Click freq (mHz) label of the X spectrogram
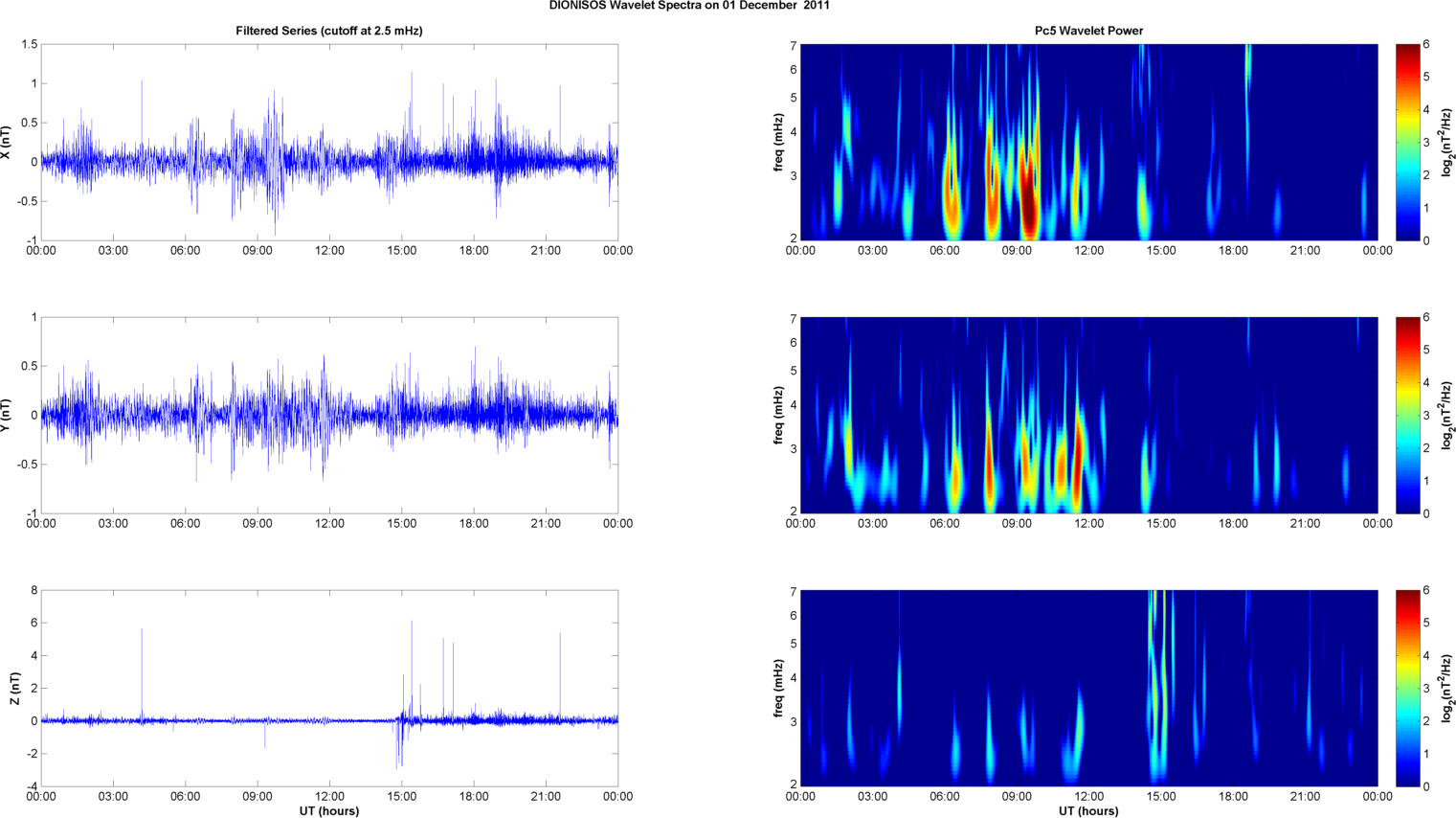 779,143
